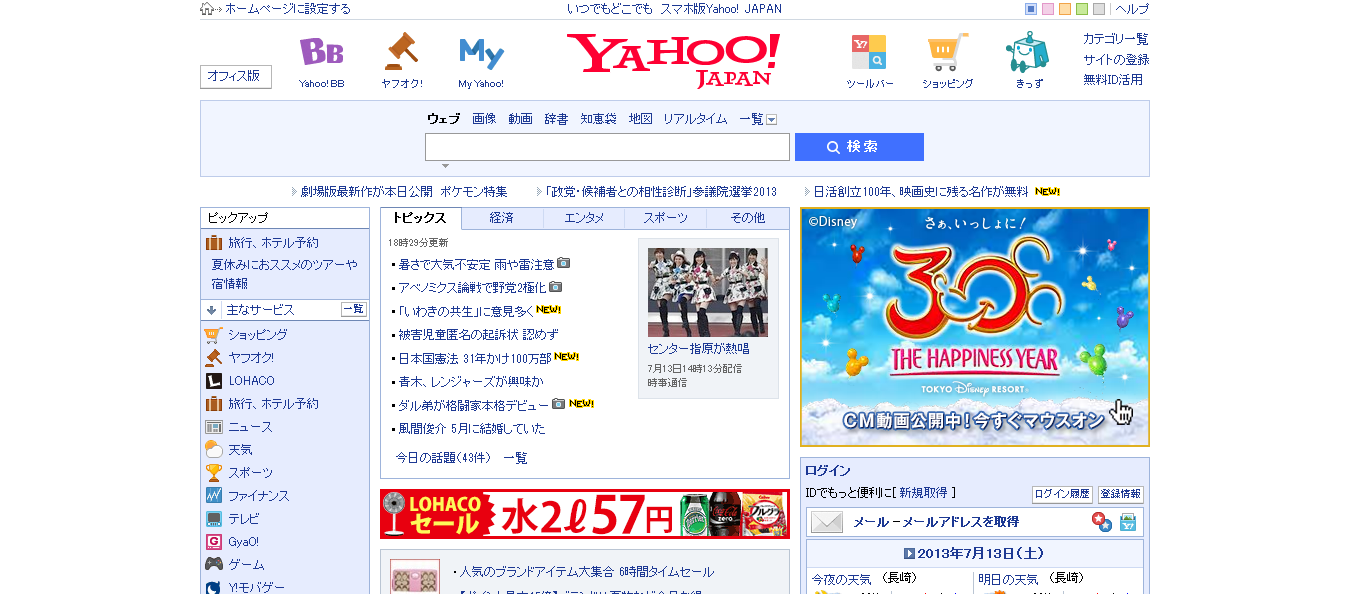
Task: Click camera icon beside 暑さで大気不安定 headline
Action: click(x=564, y=263)
